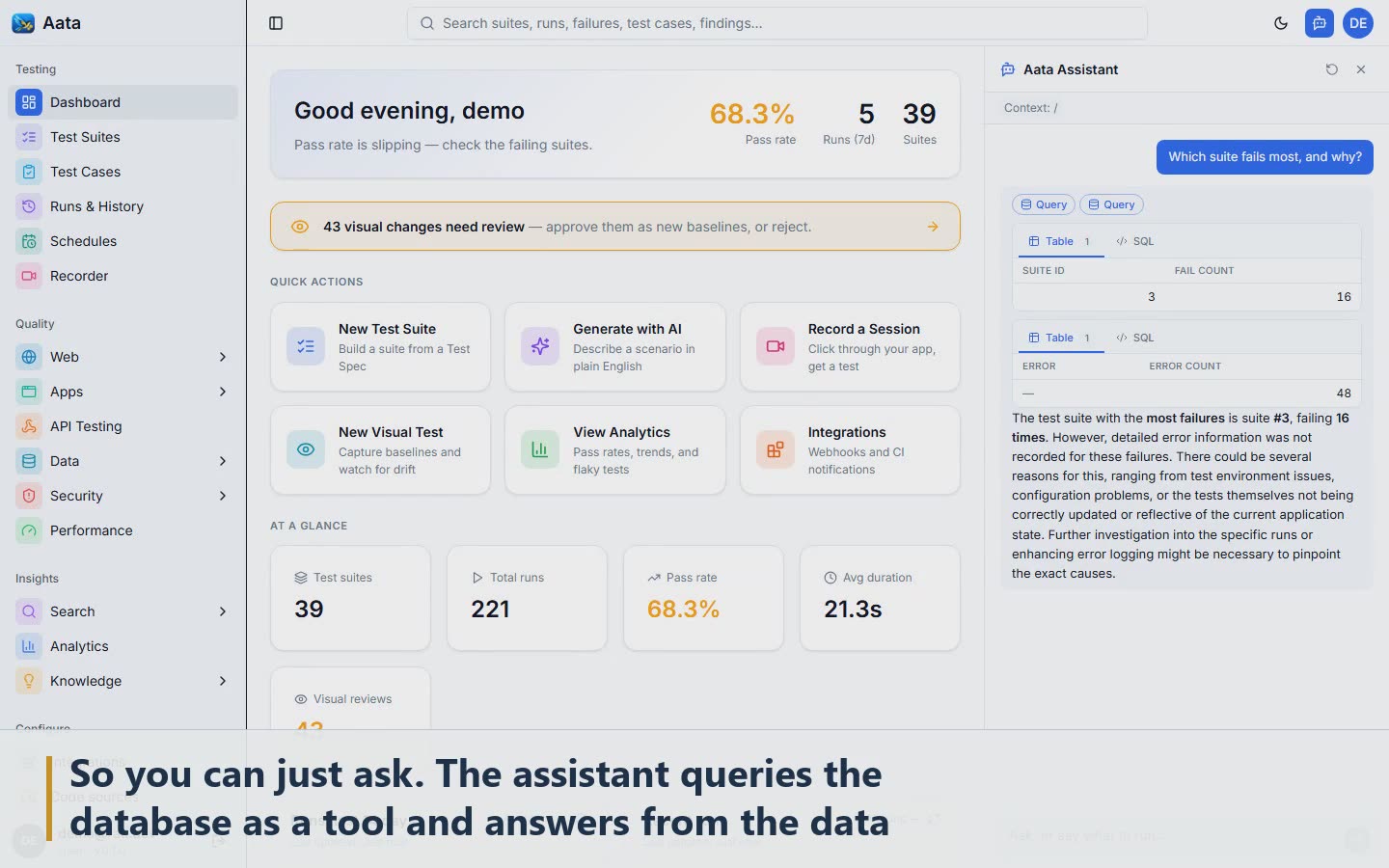1389x868 pixels.
Task: Open the Dashboard sidebar item
Action: [x=123, y=102]
